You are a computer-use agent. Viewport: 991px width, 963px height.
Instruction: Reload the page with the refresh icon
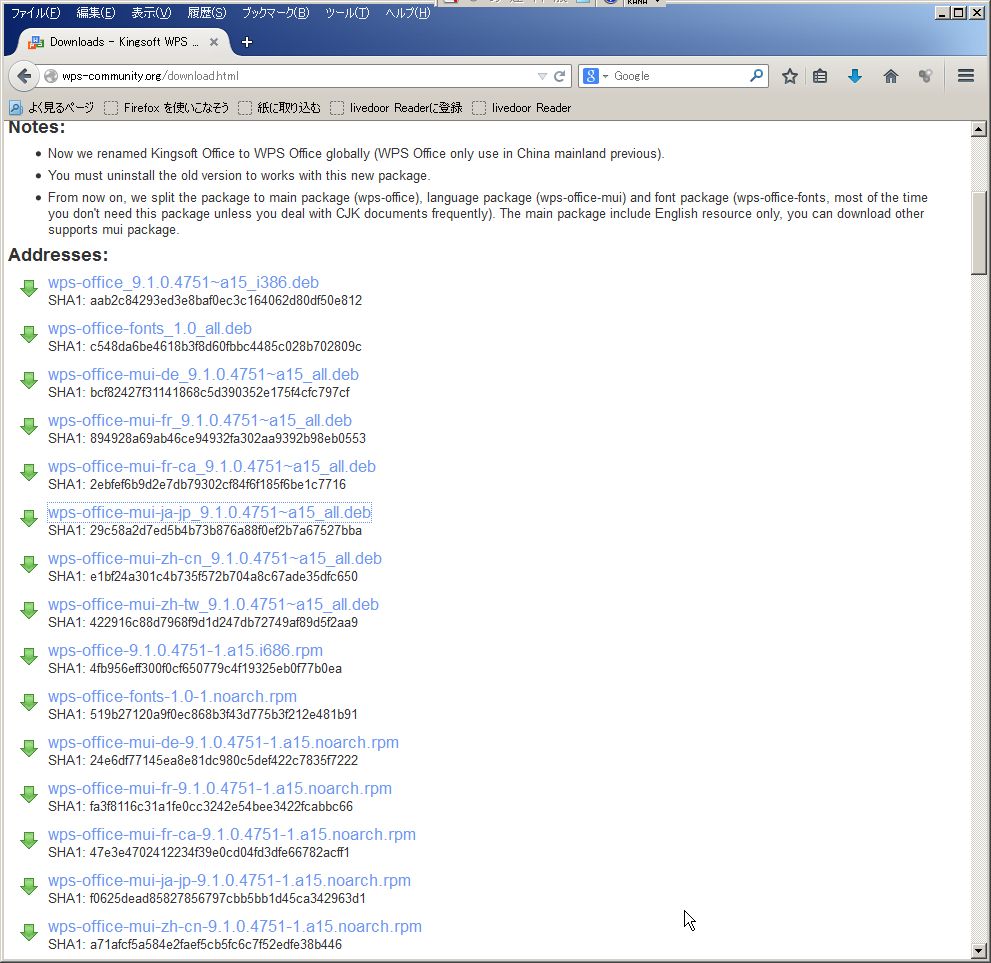(x=559, y=76)
